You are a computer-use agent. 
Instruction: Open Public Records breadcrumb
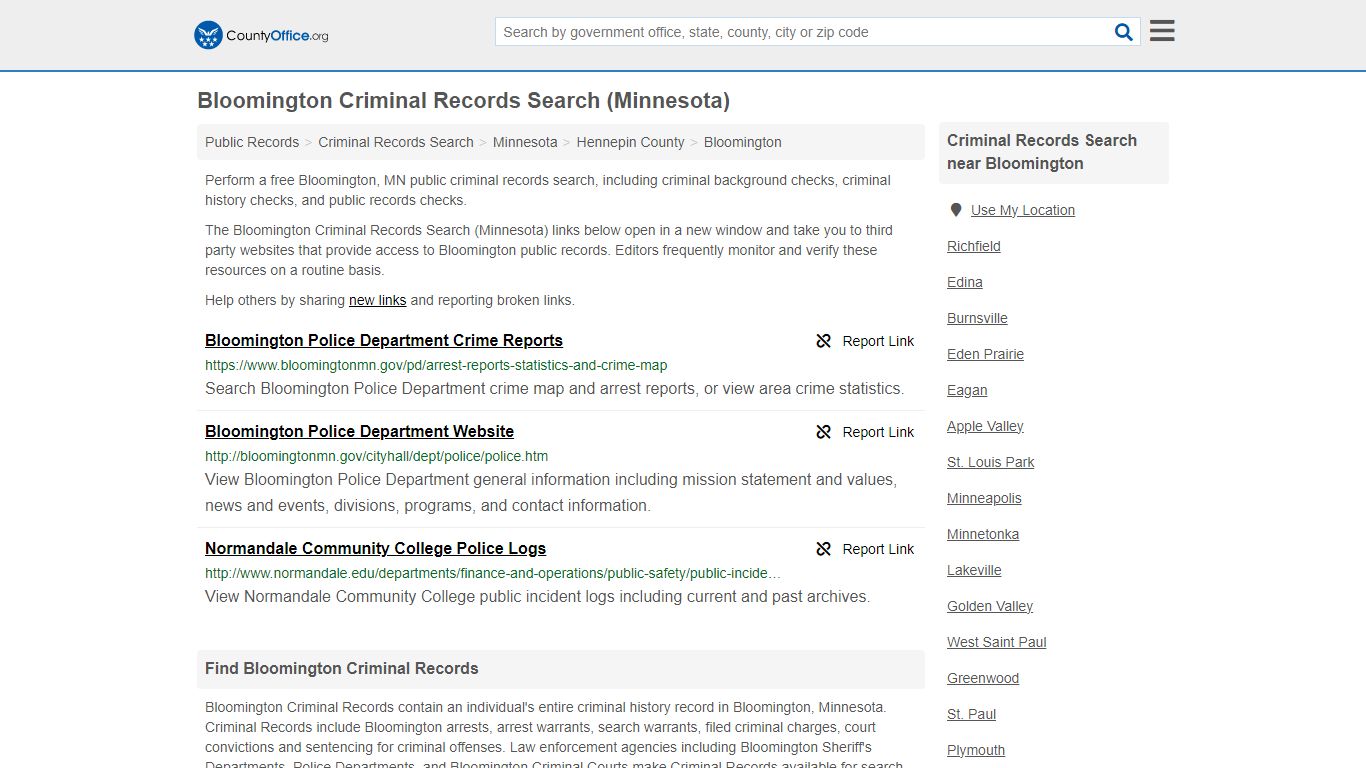252,142
